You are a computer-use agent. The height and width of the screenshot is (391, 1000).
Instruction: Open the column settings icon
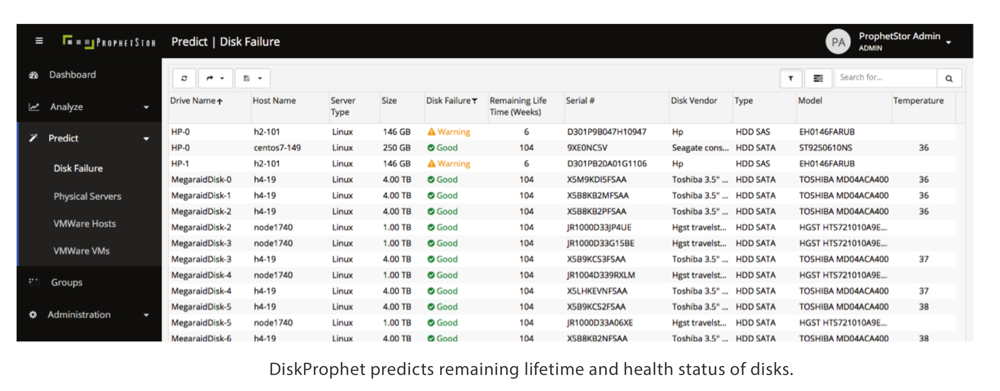coord(818,78)
